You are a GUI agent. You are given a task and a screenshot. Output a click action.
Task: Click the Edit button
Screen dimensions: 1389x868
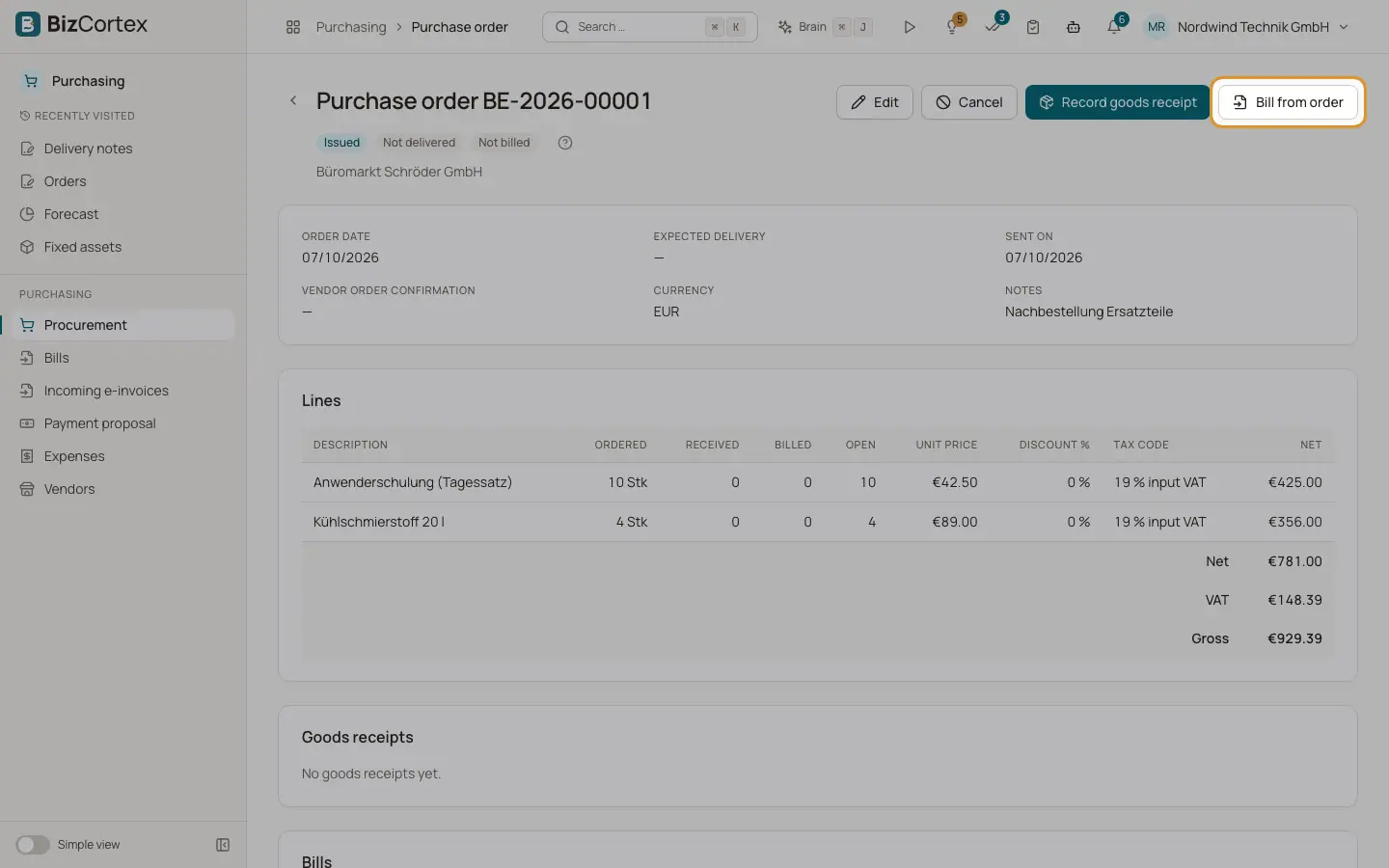(874, 102)
